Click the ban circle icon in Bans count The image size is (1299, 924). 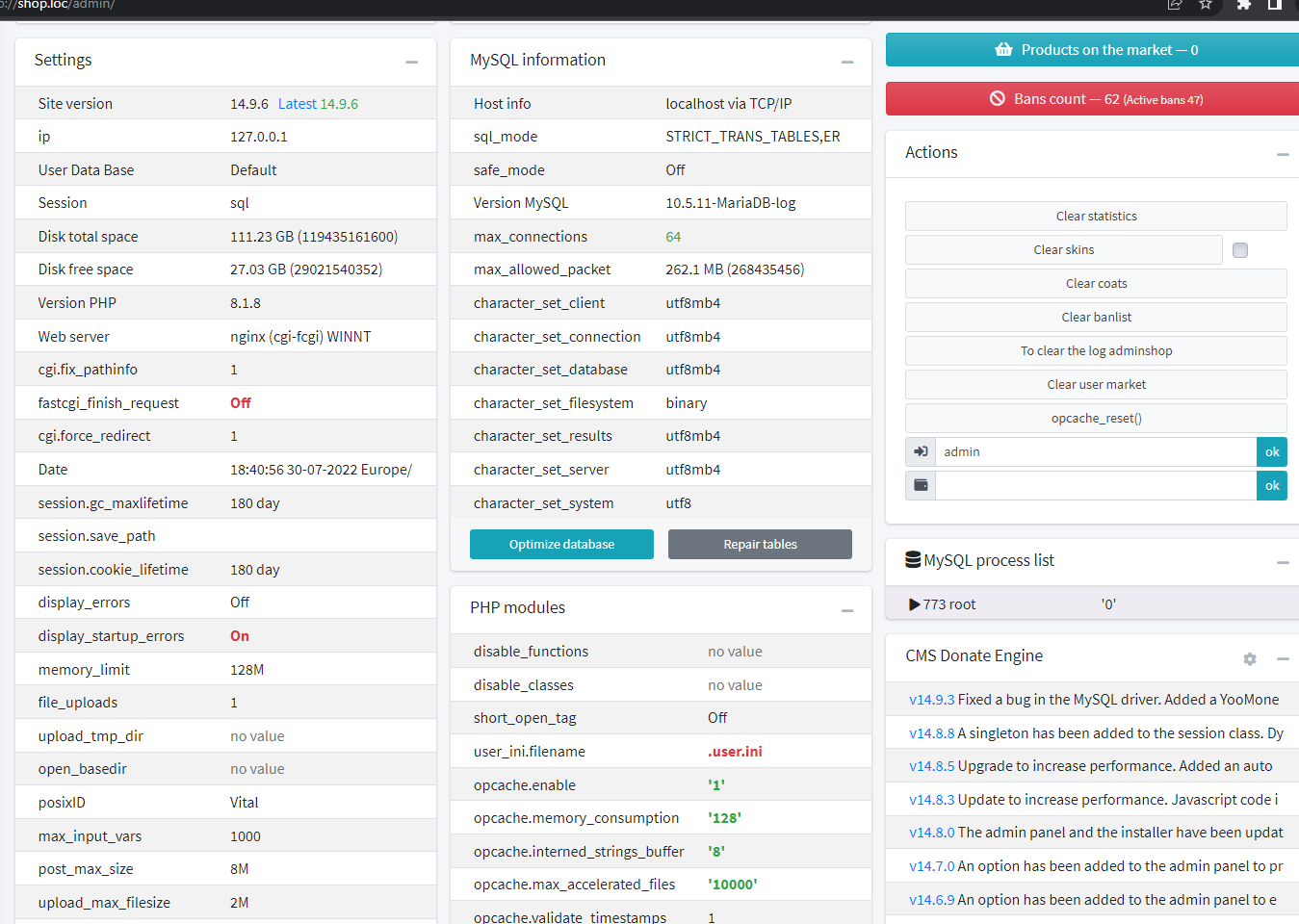pyautogui.click(x=998, y=99)
